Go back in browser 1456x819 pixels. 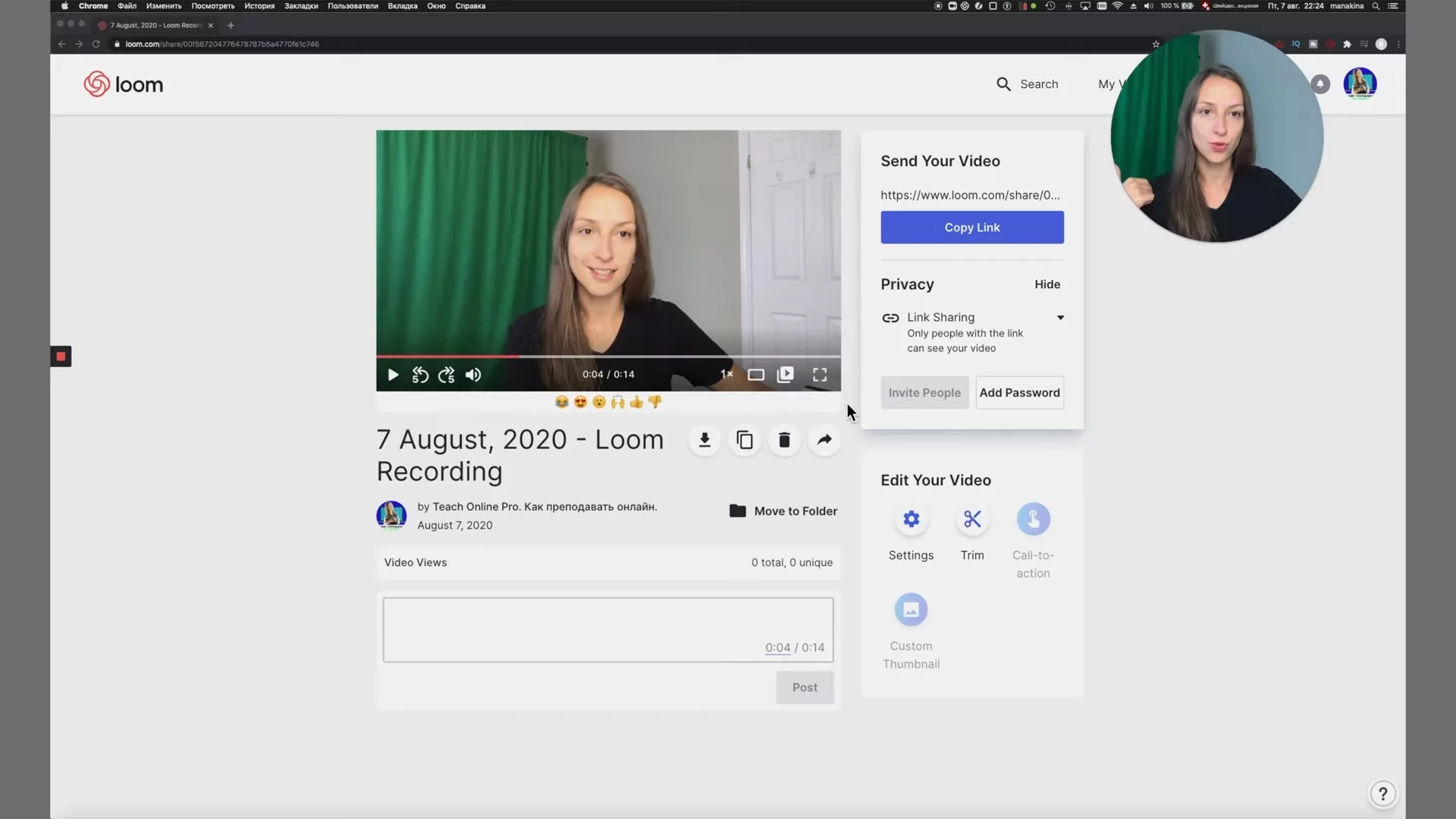62,44
